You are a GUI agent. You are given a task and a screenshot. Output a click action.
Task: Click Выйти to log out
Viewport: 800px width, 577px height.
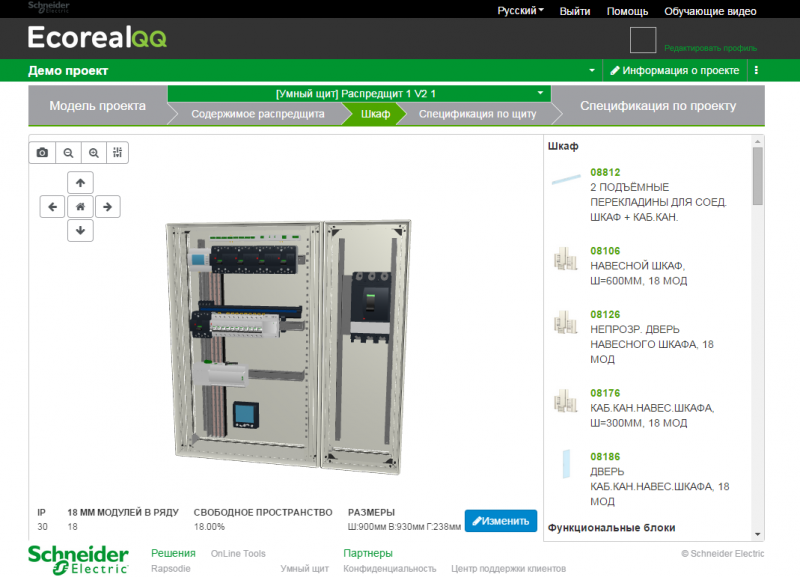(575, 11)
